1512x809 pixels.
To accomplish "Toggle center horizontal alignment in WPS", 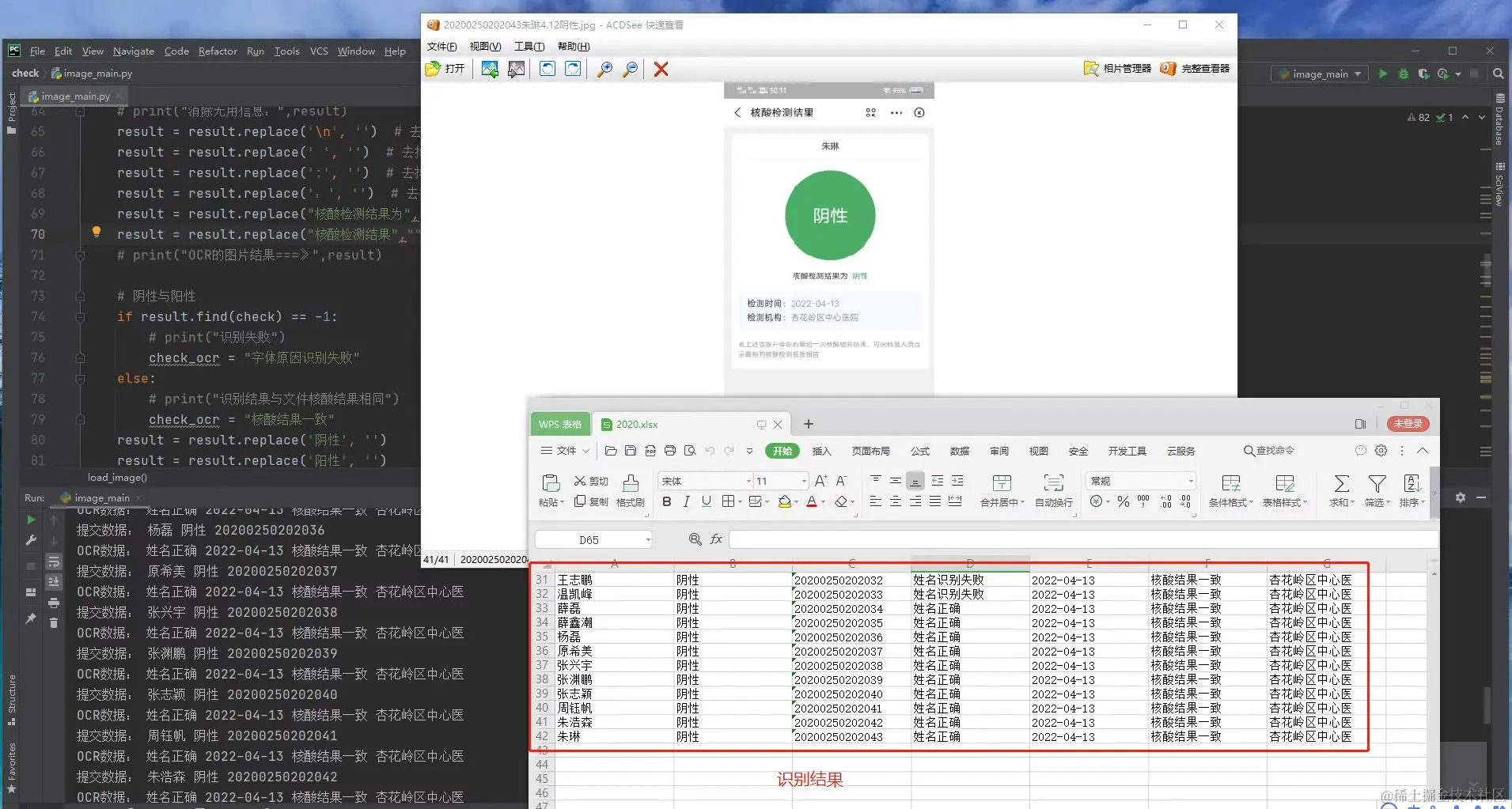I will point(896,501).
